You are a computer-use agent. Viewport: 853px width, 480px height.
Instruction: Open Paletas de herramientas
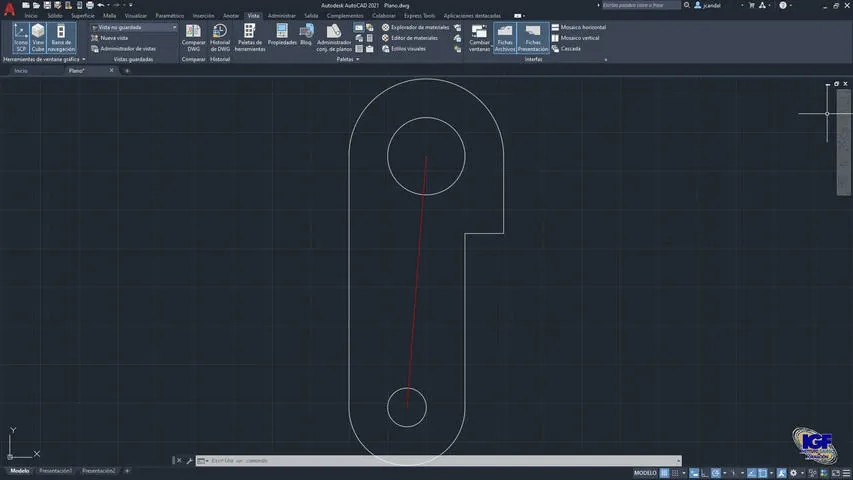click(x=250, y=38)
